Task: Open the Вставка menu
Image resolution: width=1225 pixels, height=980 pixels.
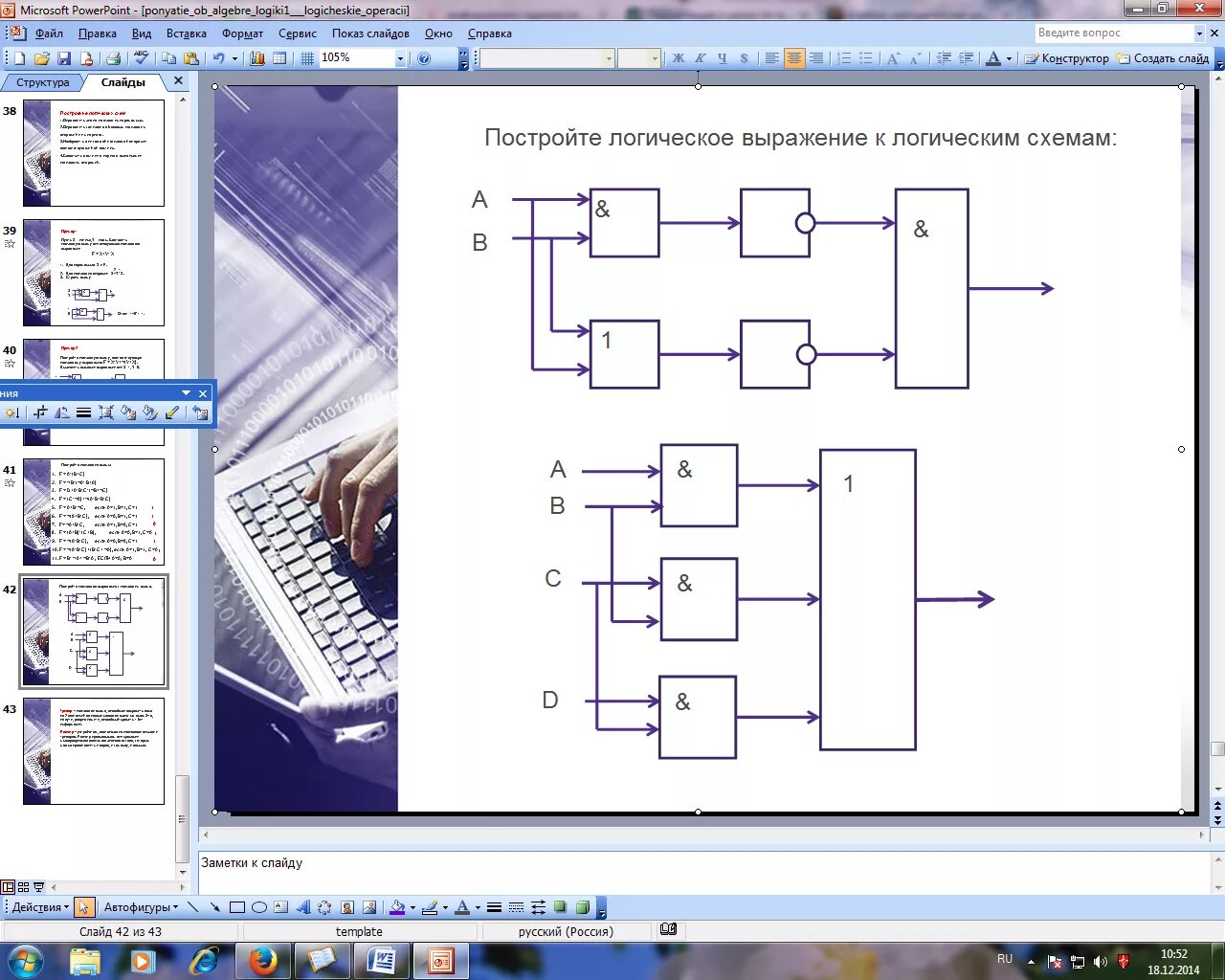Action: tap(187, 33)
